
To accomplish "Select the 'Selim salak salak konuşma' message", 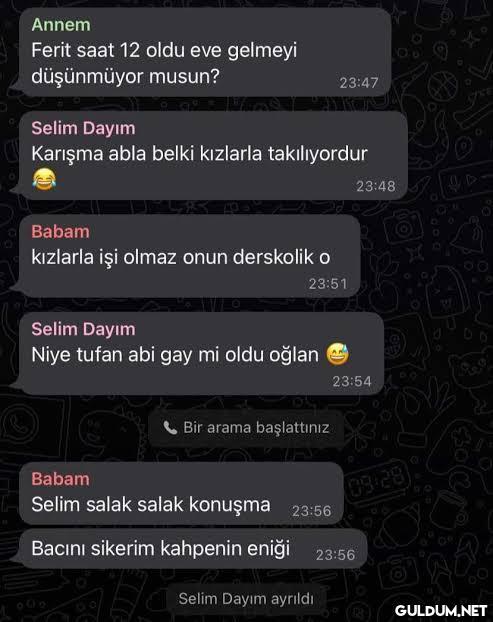I will tap(181, 493).
